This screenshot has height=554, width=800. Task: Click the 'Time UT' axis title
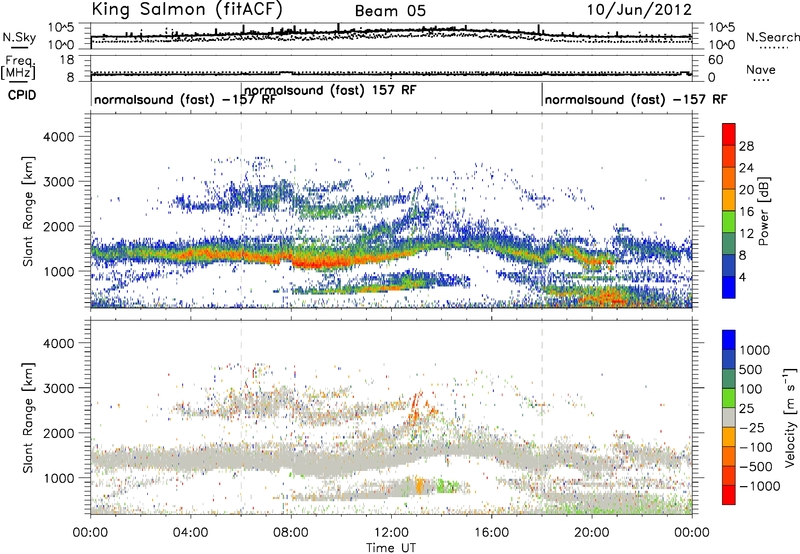391,548
